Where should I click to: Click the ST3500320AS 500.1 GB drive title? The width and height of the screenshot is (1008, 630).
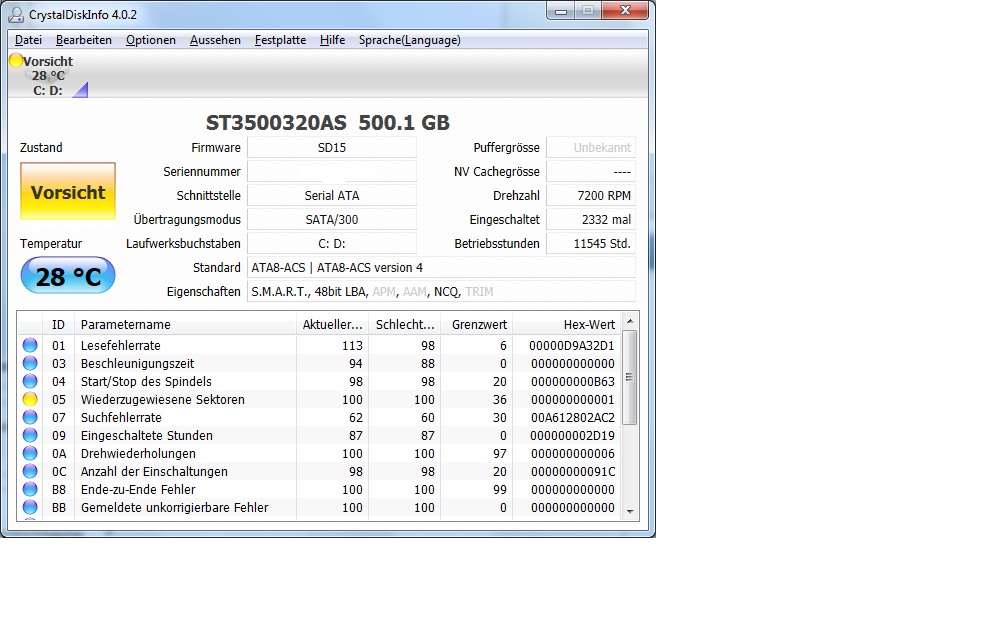[328, 122]
